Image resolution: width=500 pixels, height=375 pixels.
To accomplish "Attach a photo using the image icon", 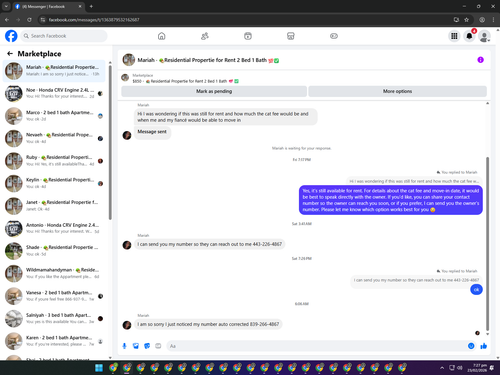I will click(x=136, y=346).
